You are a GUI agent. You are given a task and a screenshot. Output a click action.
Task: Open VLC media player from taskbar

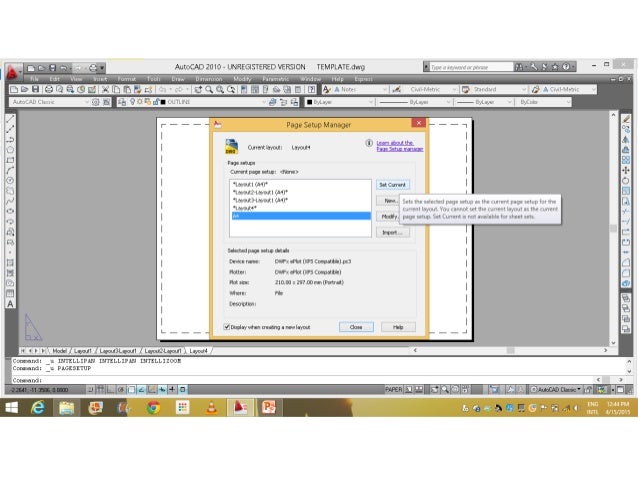pos(211,407)
